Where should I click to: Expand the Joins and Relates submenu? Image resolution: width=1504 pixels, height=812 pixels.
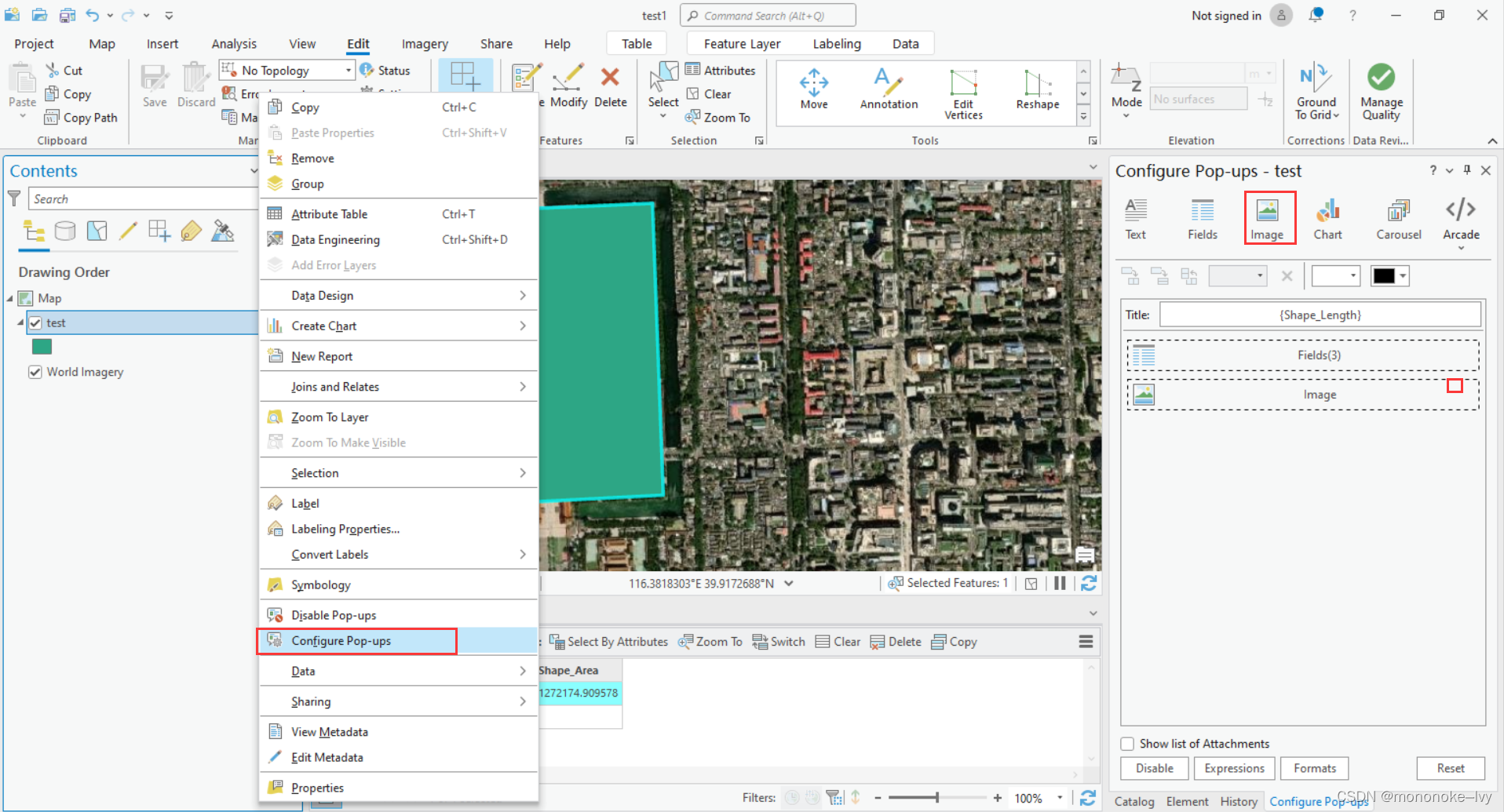click(398, 386)
